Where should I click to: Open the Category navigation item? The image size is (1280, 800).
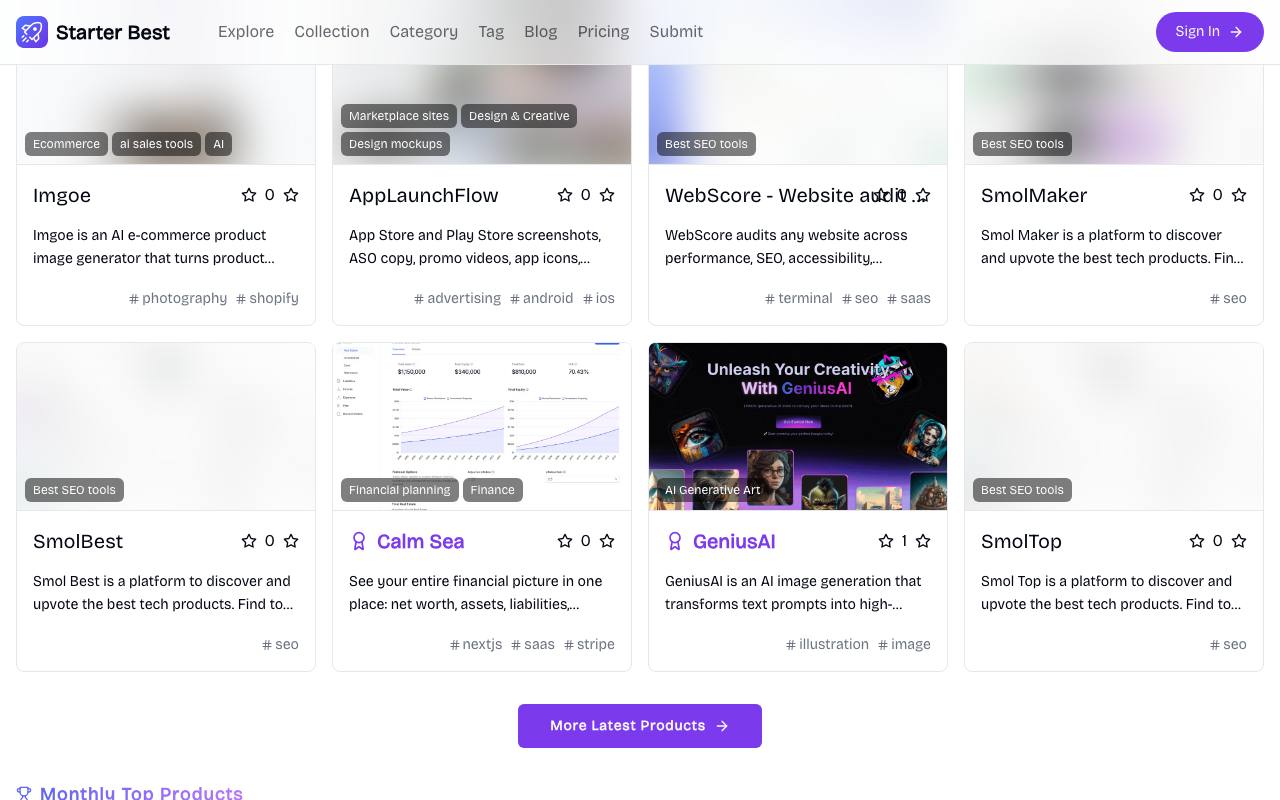[x=424, y=32]
